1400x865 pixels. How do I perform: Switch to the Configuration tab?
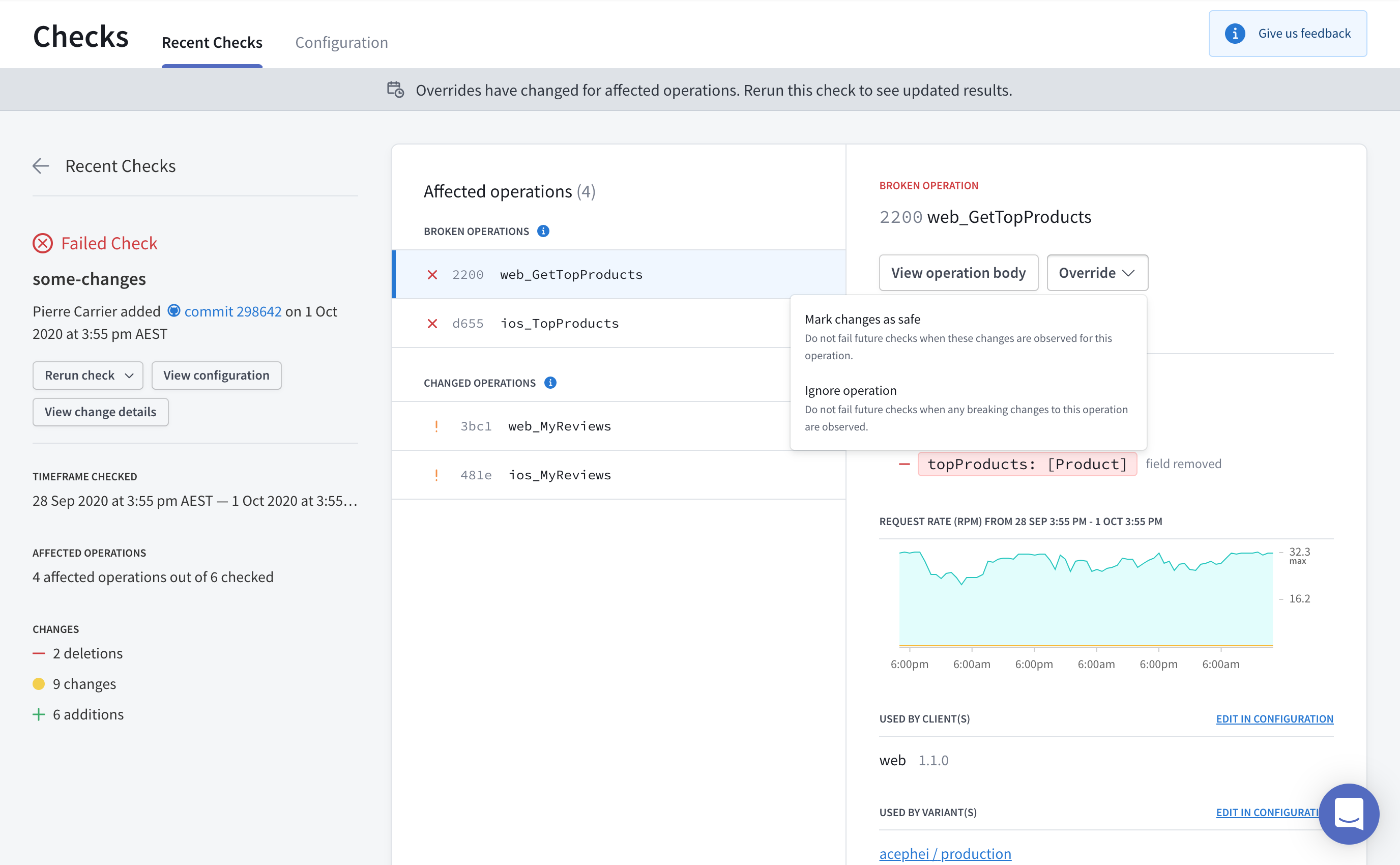(341, 42)
